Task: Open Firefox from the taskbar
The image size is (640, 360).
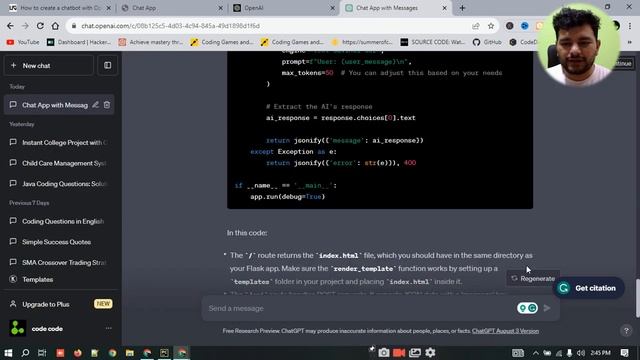Action: point(78,353)
